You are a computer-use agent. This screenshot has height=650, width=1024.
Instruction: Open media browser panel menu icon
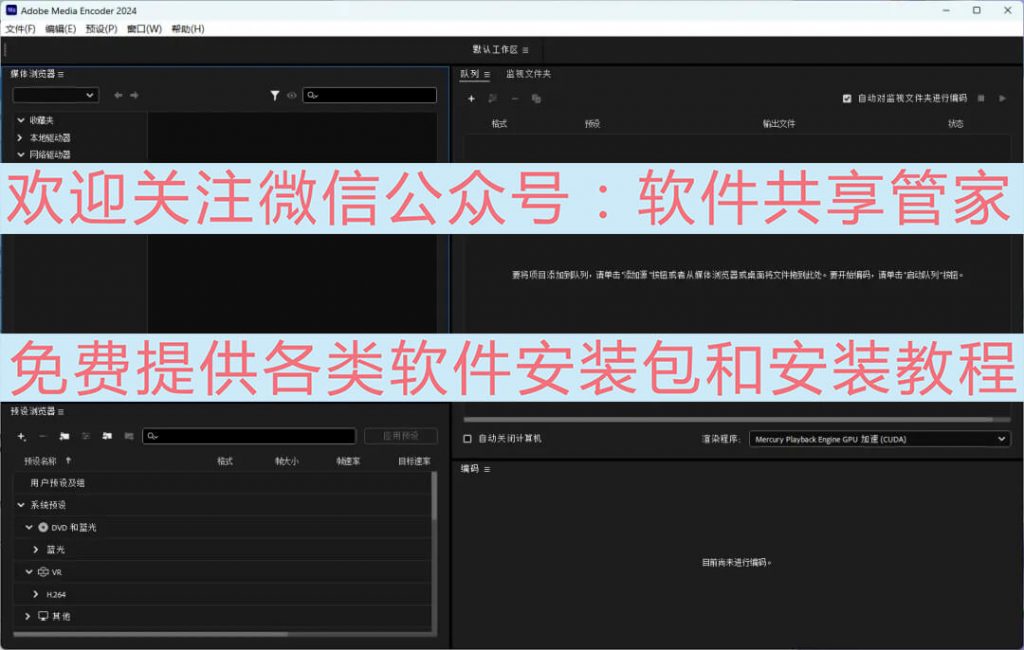(61, 74)
